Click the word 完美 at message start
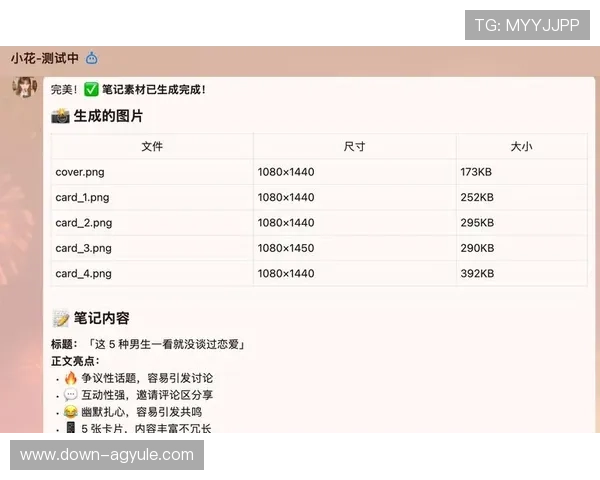Screen dimensions: 600x480 point(62,90)
